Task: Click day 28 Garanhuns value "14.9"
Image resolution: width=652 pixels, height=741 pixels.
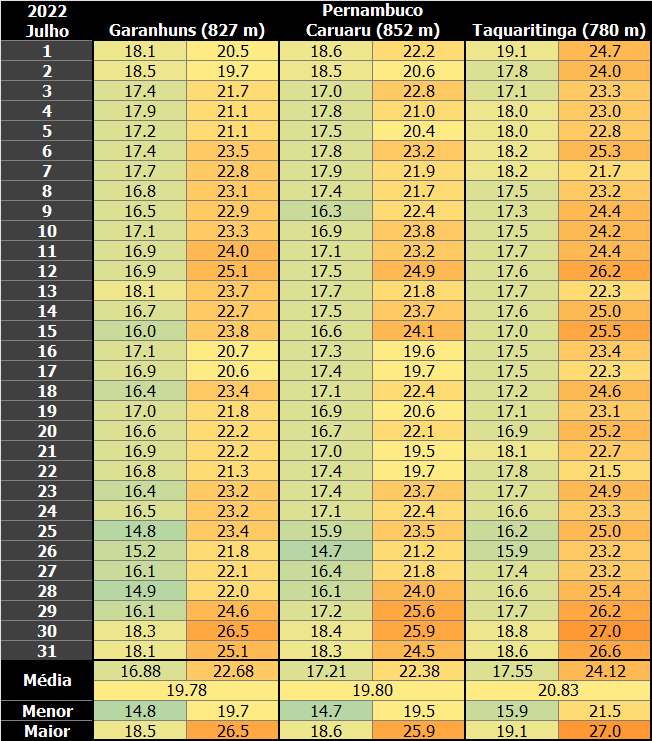Action: (x=140, y=591)
